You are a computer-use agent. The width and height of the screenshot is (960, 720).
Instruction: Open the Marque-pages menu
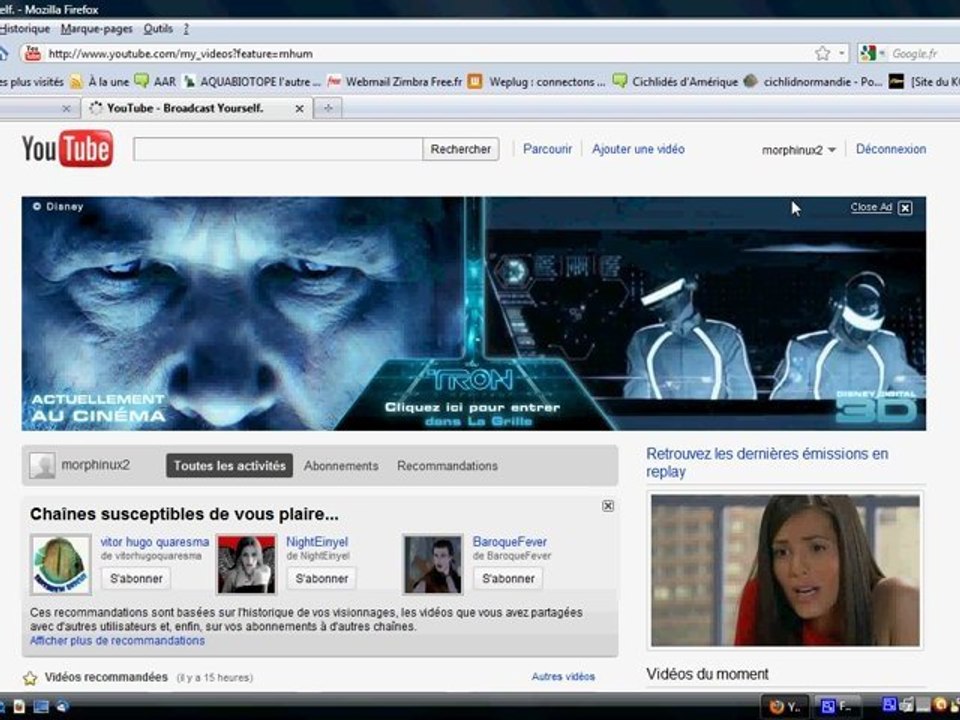tap(97, 29)
